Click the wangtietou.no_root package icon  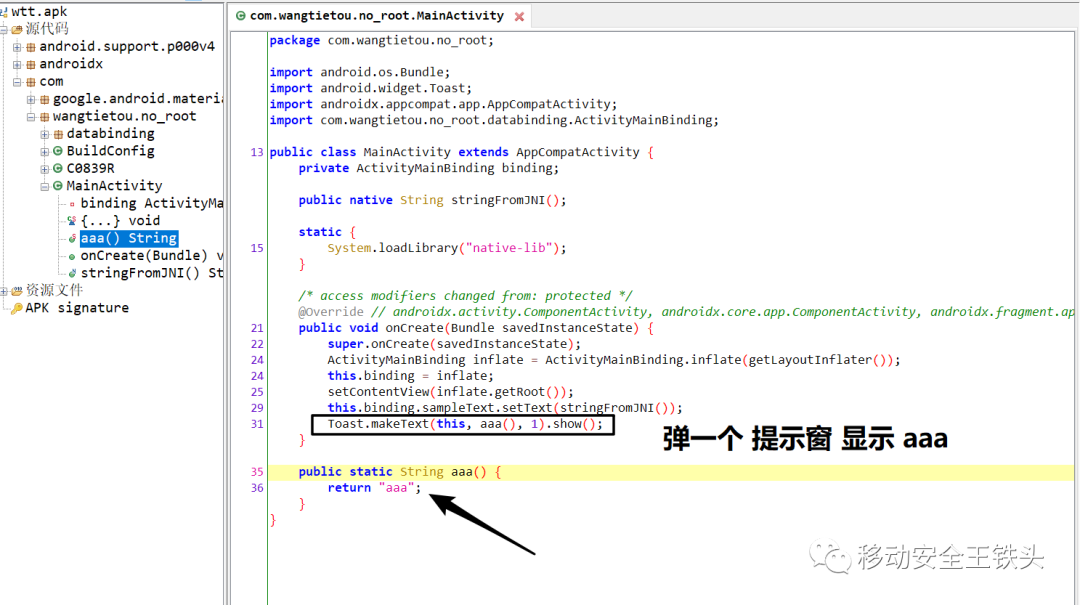coord(44,116)
